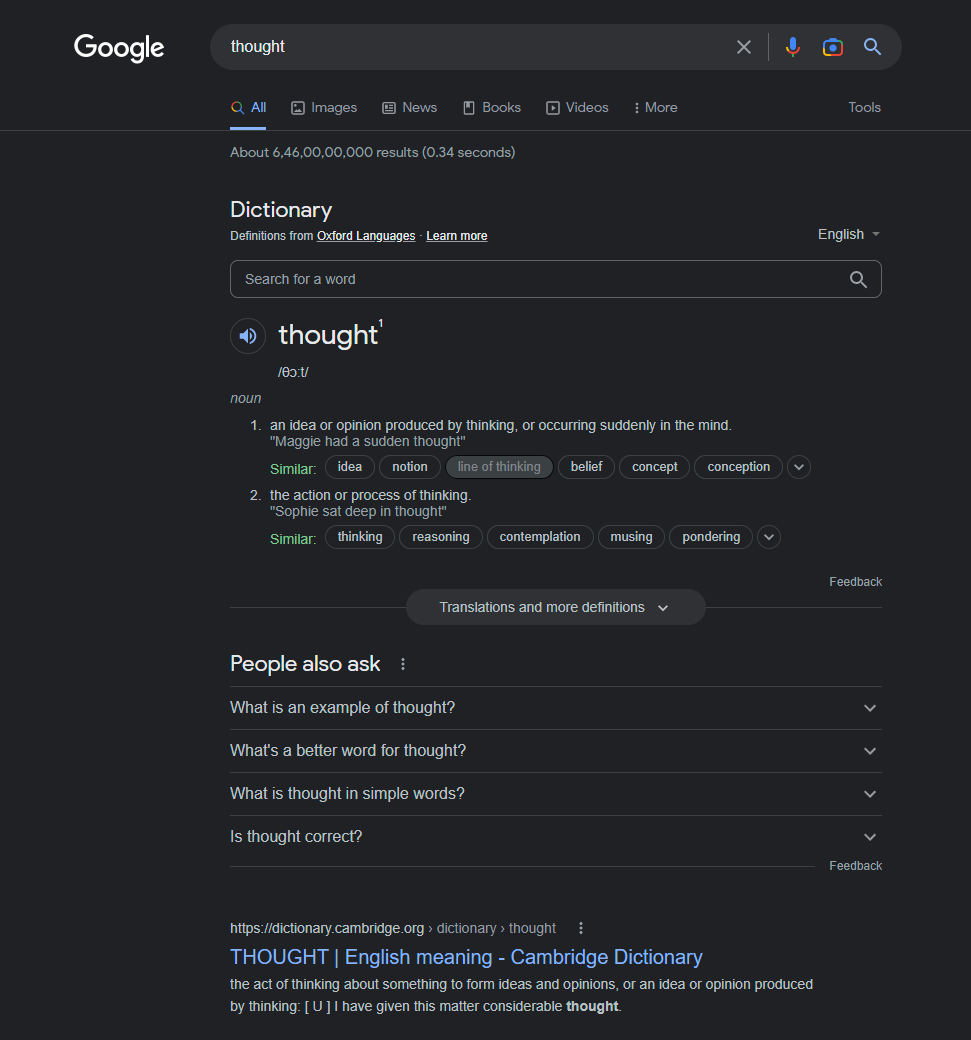Expand 'What is an example of thought?'
The image size is (971, 1040).
point(556,708)
